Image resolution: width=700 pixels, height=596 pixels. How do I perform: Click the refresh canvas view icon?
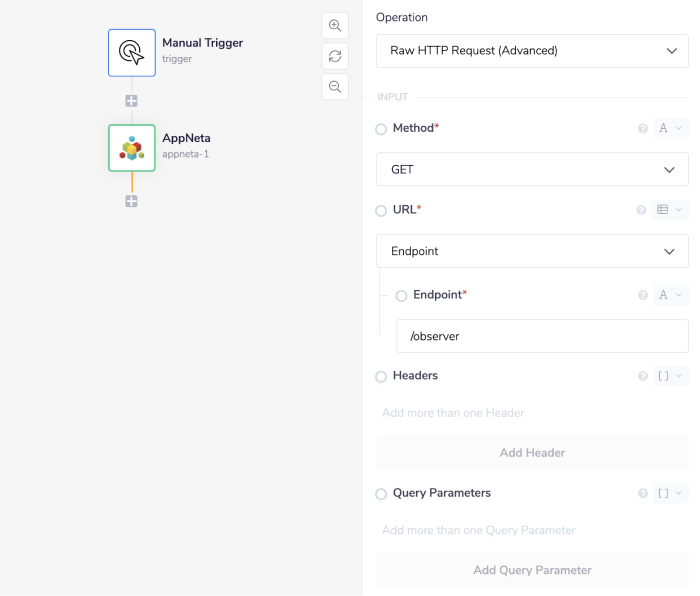coord(335,56)
